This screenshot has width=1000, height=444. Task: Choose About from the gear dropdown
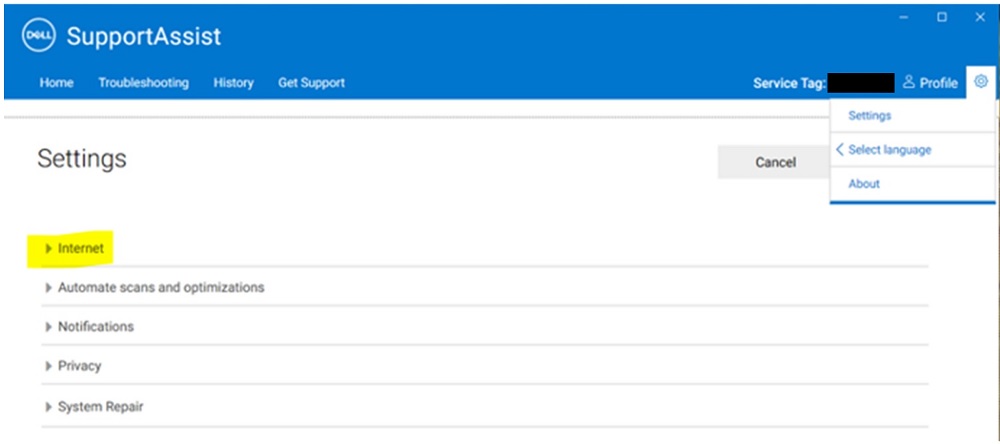tap(864, 184)
